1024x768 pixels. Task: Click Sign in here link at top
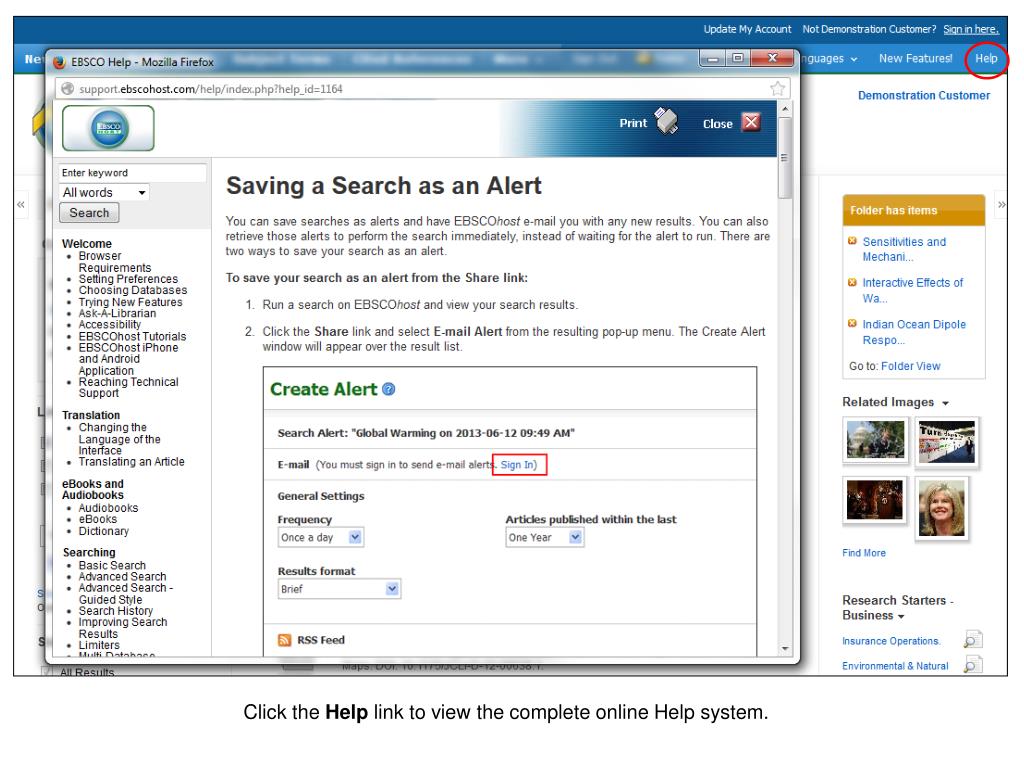[971, 29]
